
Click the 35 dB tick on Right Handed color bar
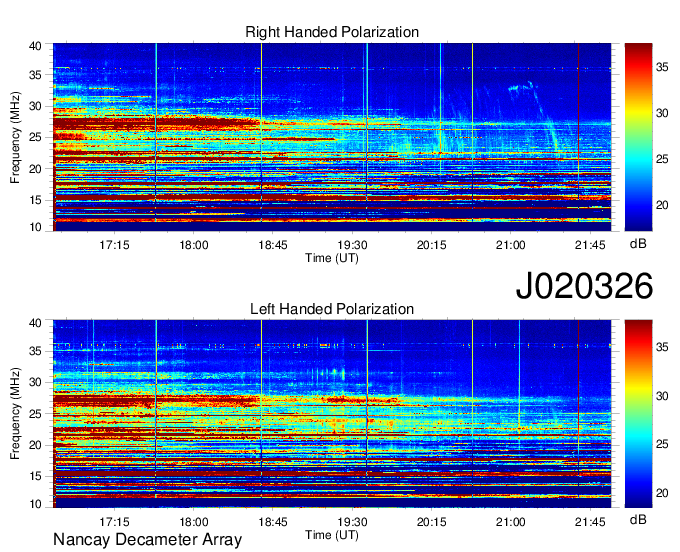pyautogui.click(x=662, y=67)
